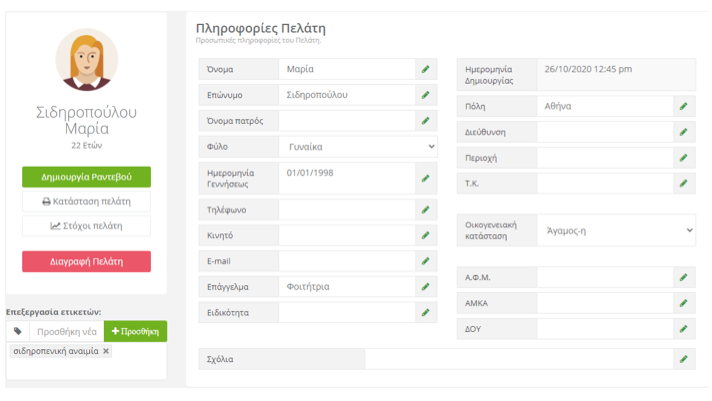Click the green Προσθήκη tag button
The width and height of the screenshot is (712, 401).
(x=135, y=331)
